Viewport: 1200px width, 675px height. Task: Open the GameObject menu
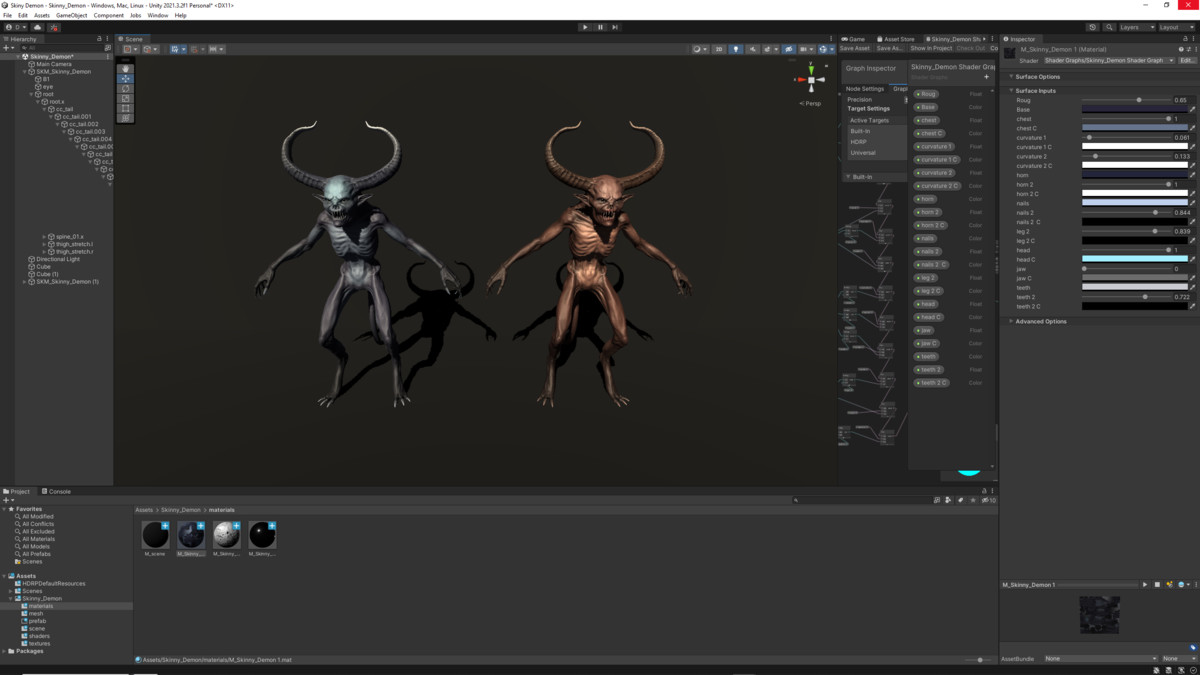(x=72, y=15)
